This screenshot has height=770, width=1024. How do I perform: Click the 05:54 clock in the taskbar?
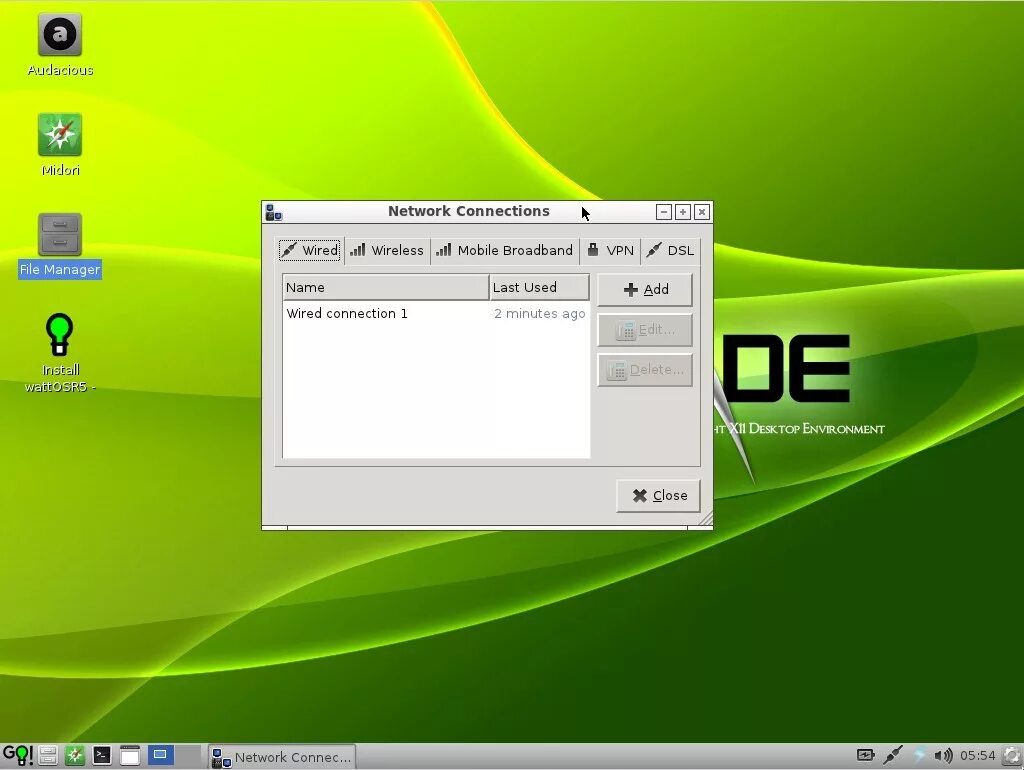(978, 756)
